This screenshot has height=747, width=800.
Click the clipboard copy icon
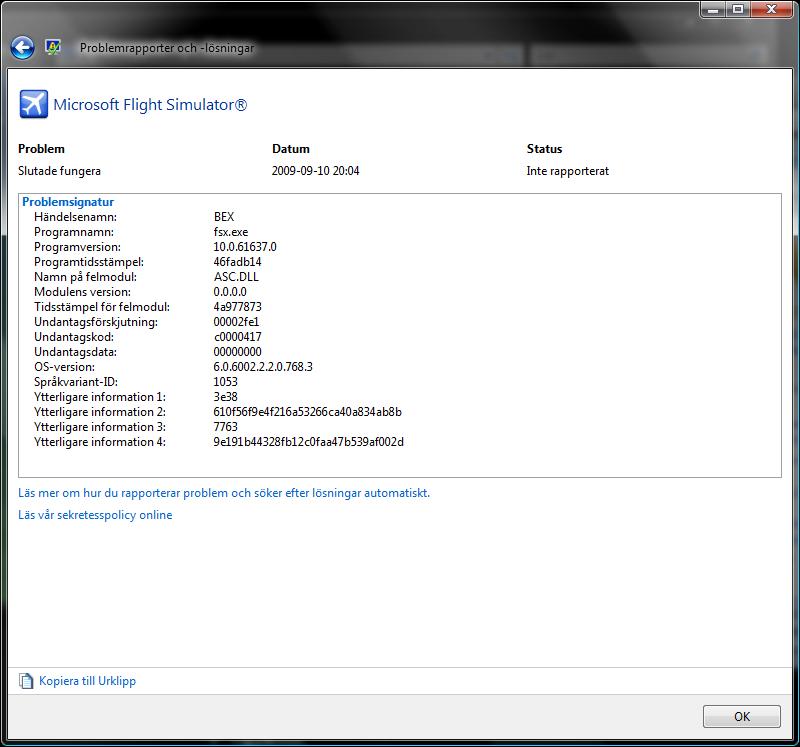26,681
